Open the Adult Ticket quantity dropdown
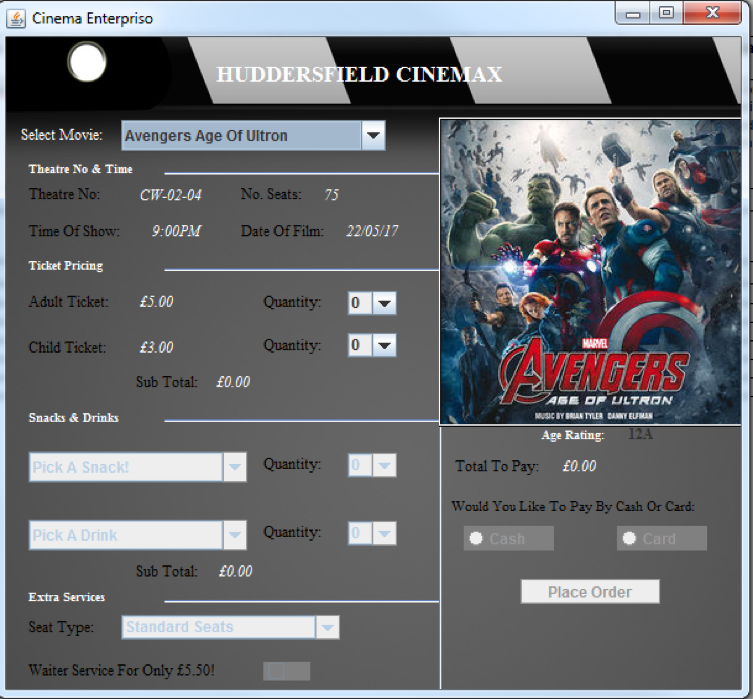Screen dimensions: 753x699 point(372,303)
